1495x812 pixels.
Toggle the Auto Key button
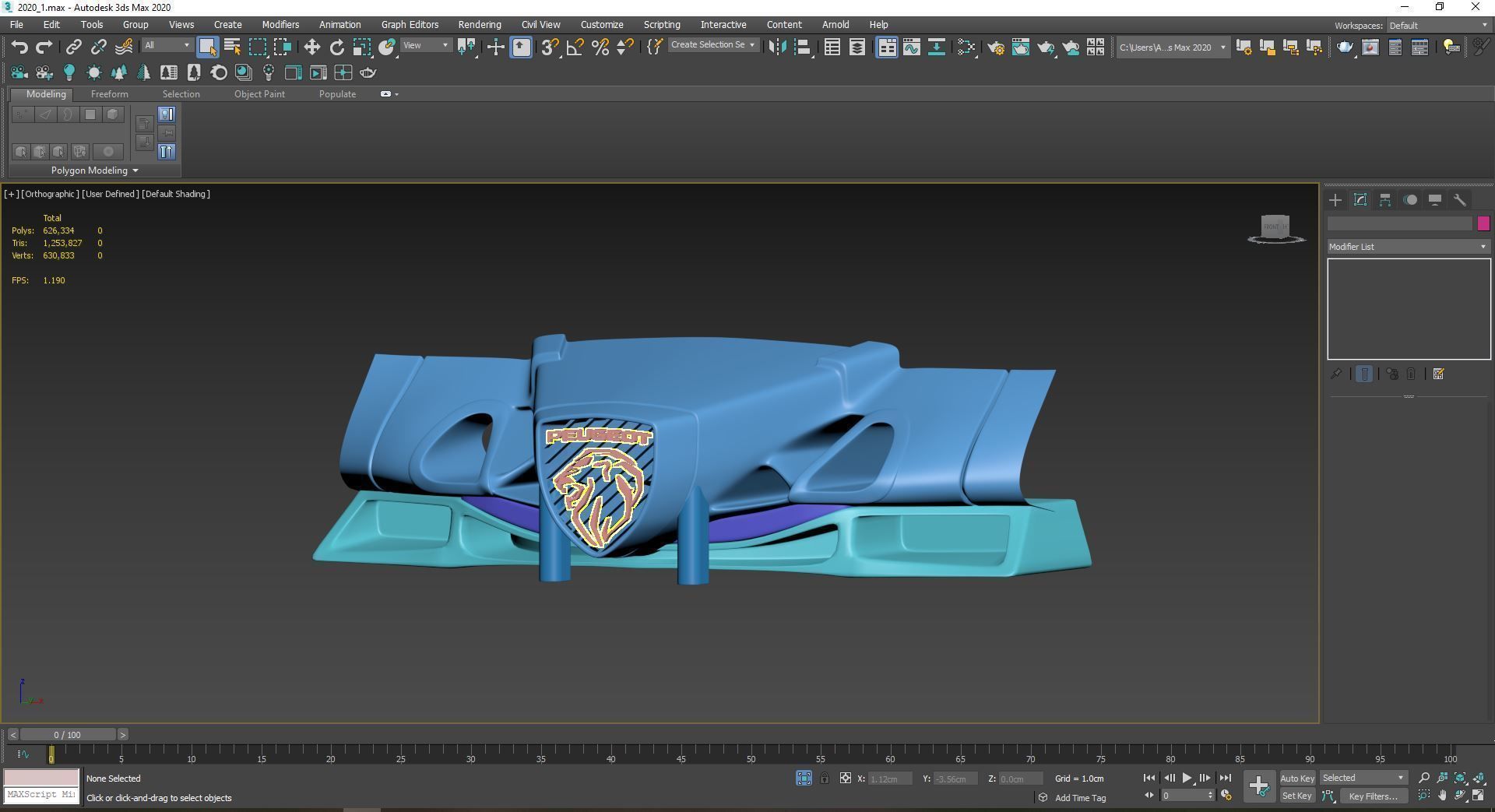click(x=1296, y=779)
